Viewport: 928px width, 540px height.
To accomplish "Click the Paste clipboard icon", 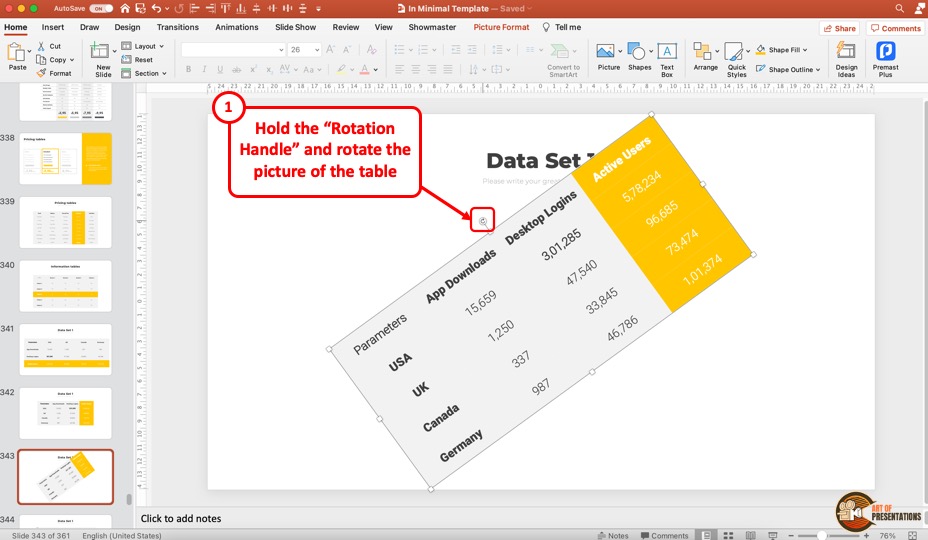I will pyautogui.click(x=16, y=52).
